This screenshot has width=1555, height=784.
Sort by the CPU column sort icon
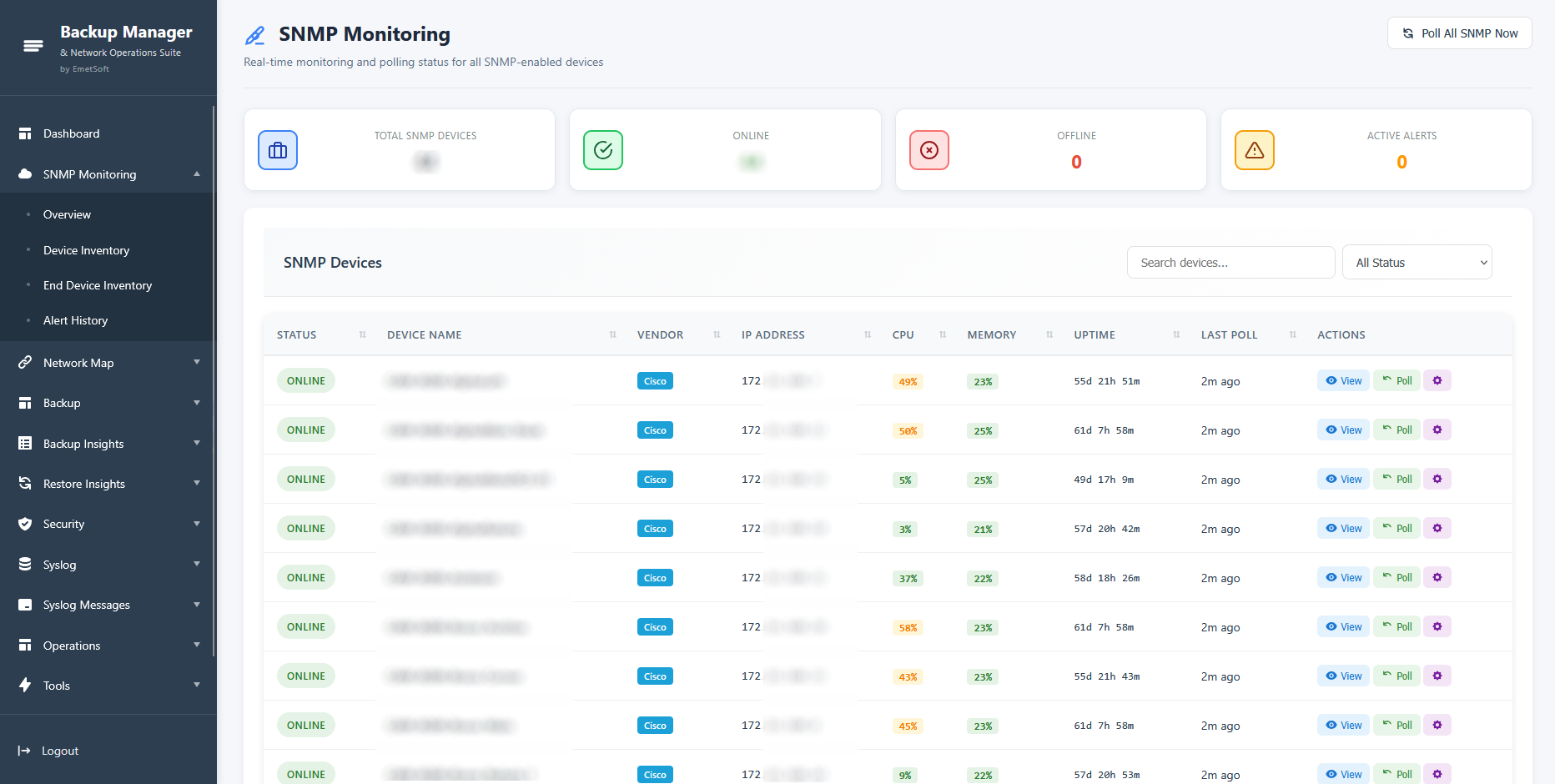point(943,334)
